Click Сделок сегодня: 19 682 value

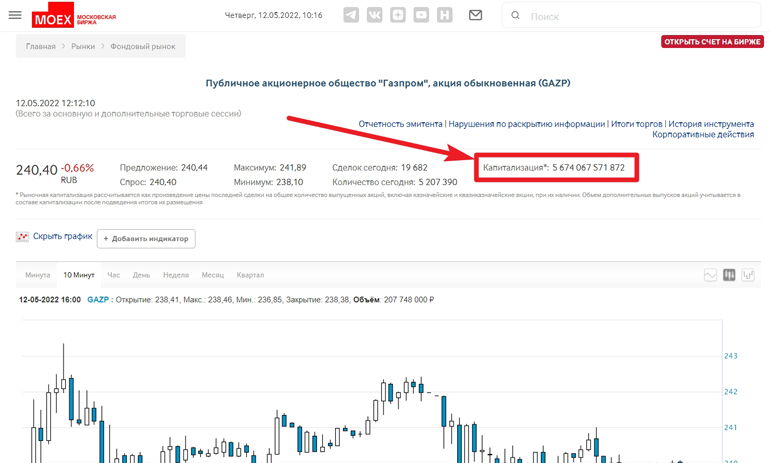pos(414,167)
